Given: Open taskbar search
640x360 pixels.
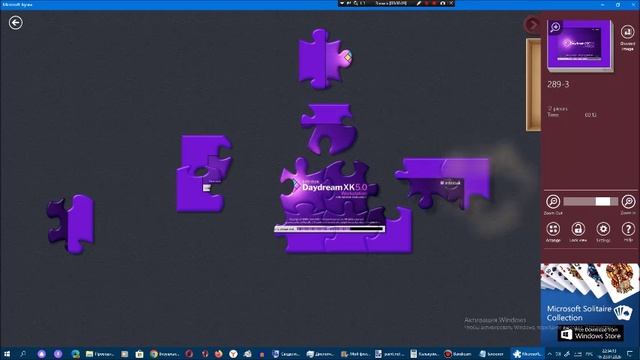Looking at the screenshot, I should 23,353.
